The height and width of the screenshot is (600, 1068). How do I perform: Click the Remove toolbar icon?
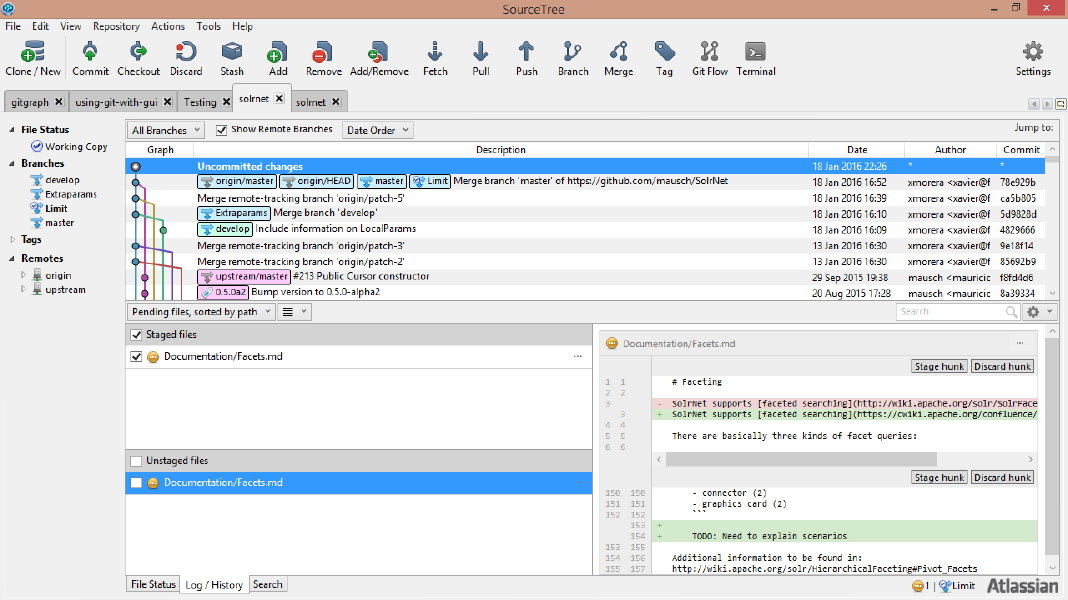[324, 58]
